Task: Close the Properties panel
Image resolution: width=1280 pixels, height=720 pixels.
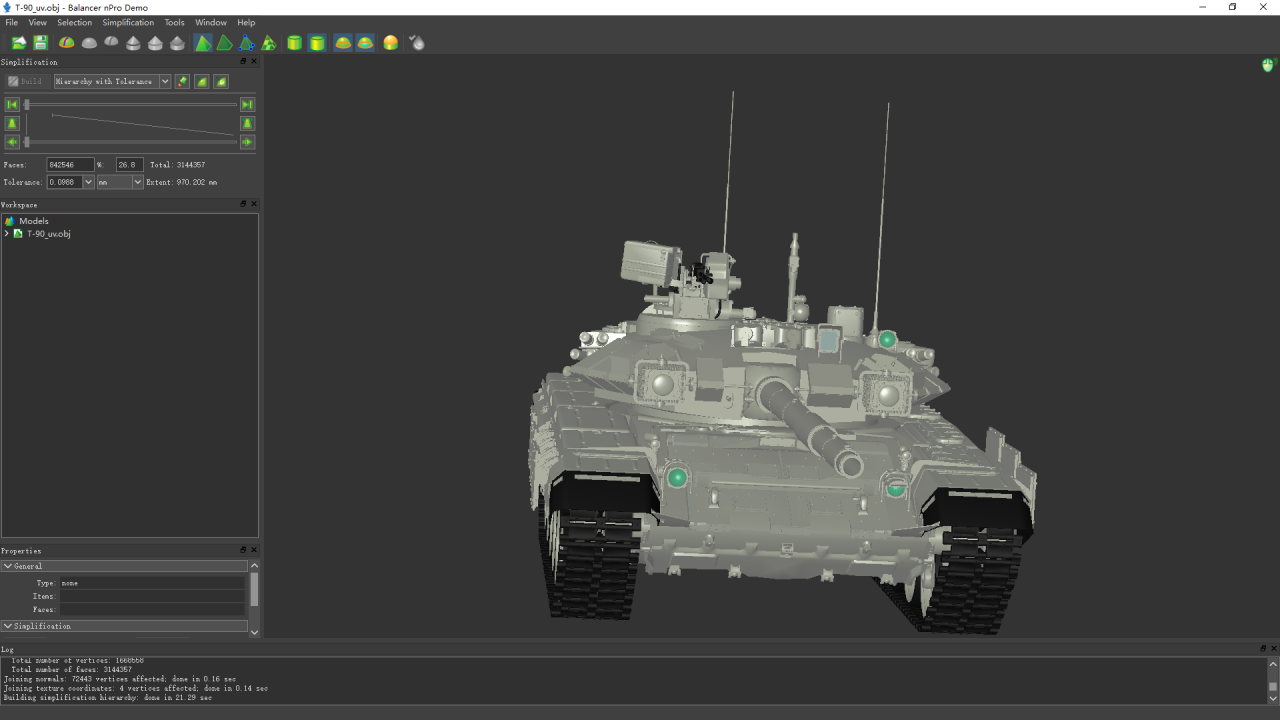Action: (x=254, y=550)
